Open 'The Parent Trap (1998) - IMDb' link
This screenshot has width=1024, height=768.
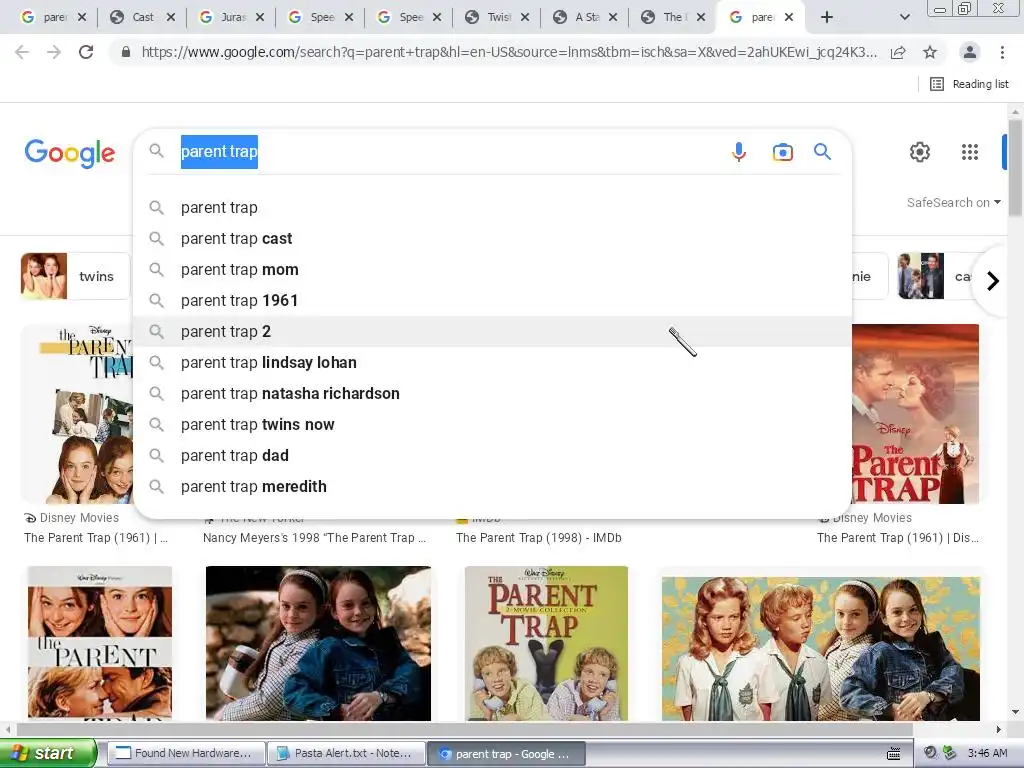pos(539,537)
